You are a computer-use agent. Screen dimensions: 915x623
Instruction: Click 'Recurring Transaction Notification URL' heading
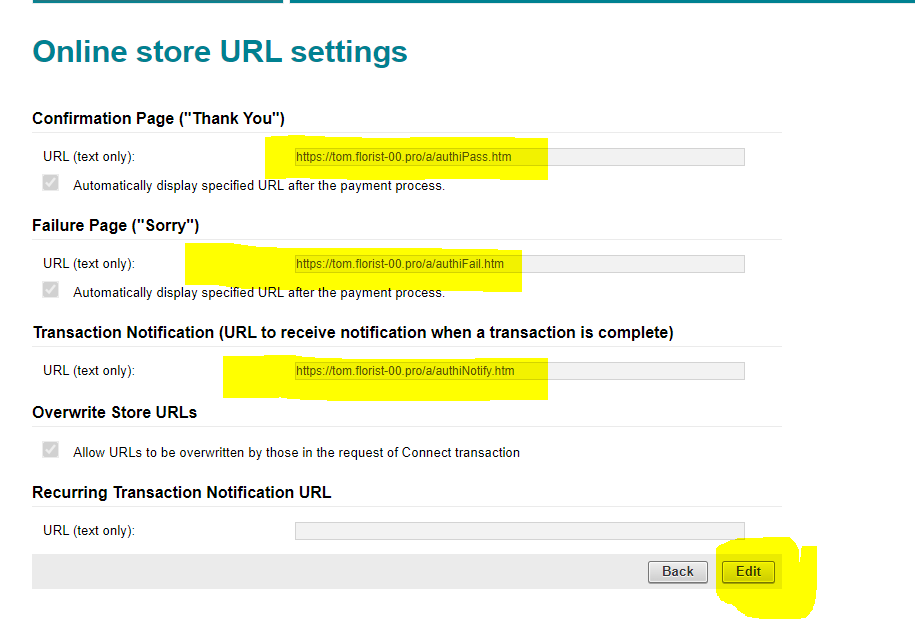click(181, 492)
